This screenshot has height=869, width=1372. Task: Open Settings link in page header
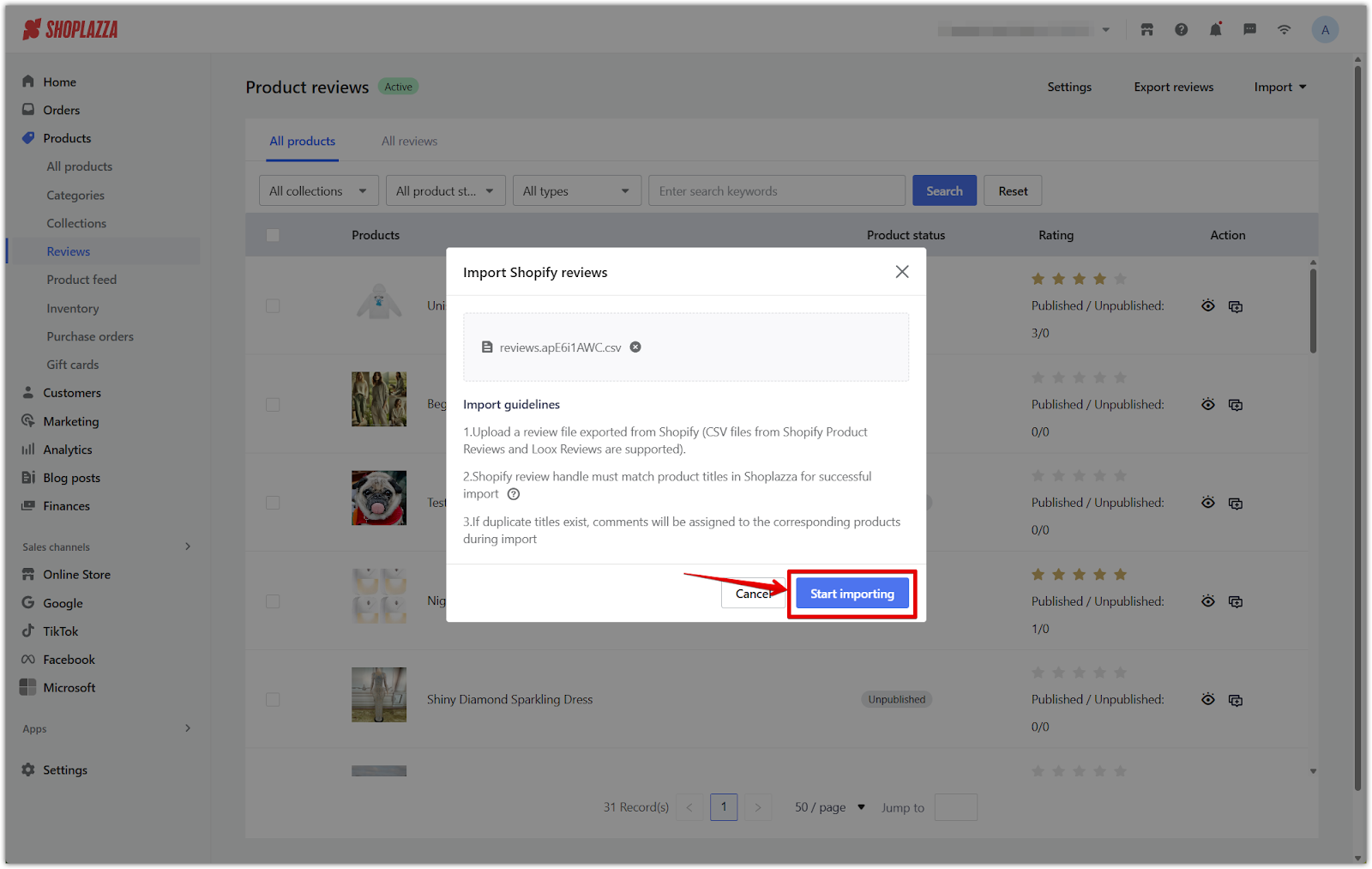tap(1069, 88)
